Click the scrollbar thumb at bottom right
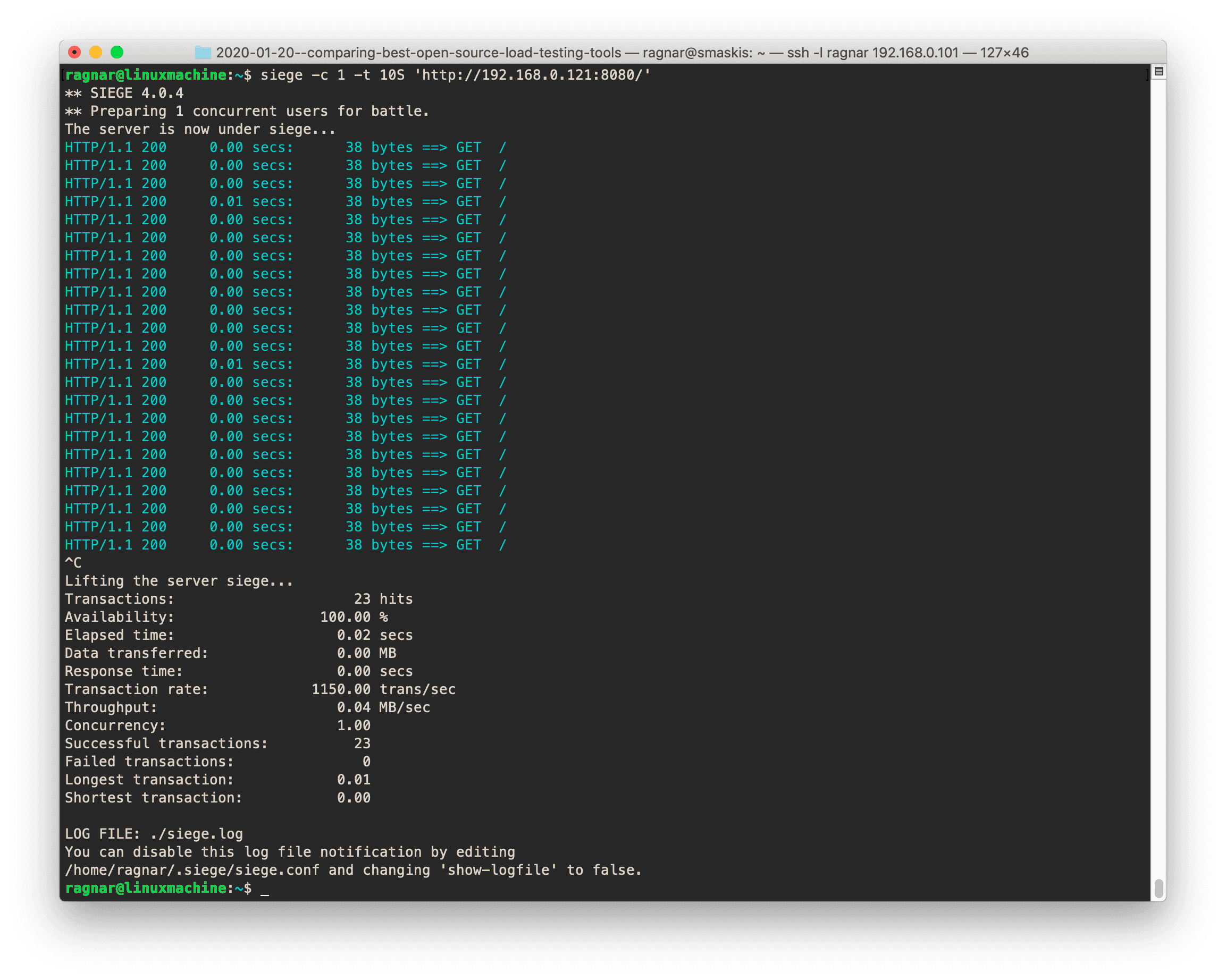Screen dimensions: 1226x980 click(1158, 888)
